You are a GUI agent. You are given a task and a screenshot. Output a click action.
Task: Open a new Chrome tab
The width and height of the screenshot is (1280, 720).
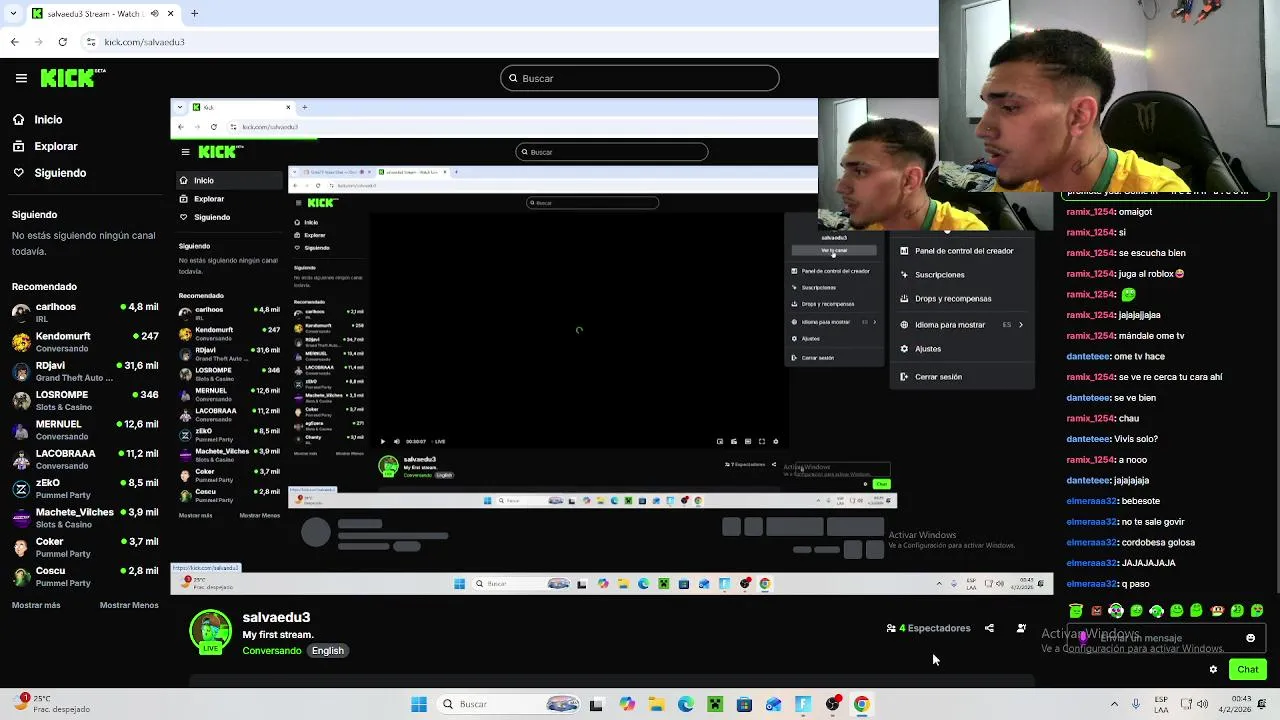pyautogui.click(x=194, y=14)
